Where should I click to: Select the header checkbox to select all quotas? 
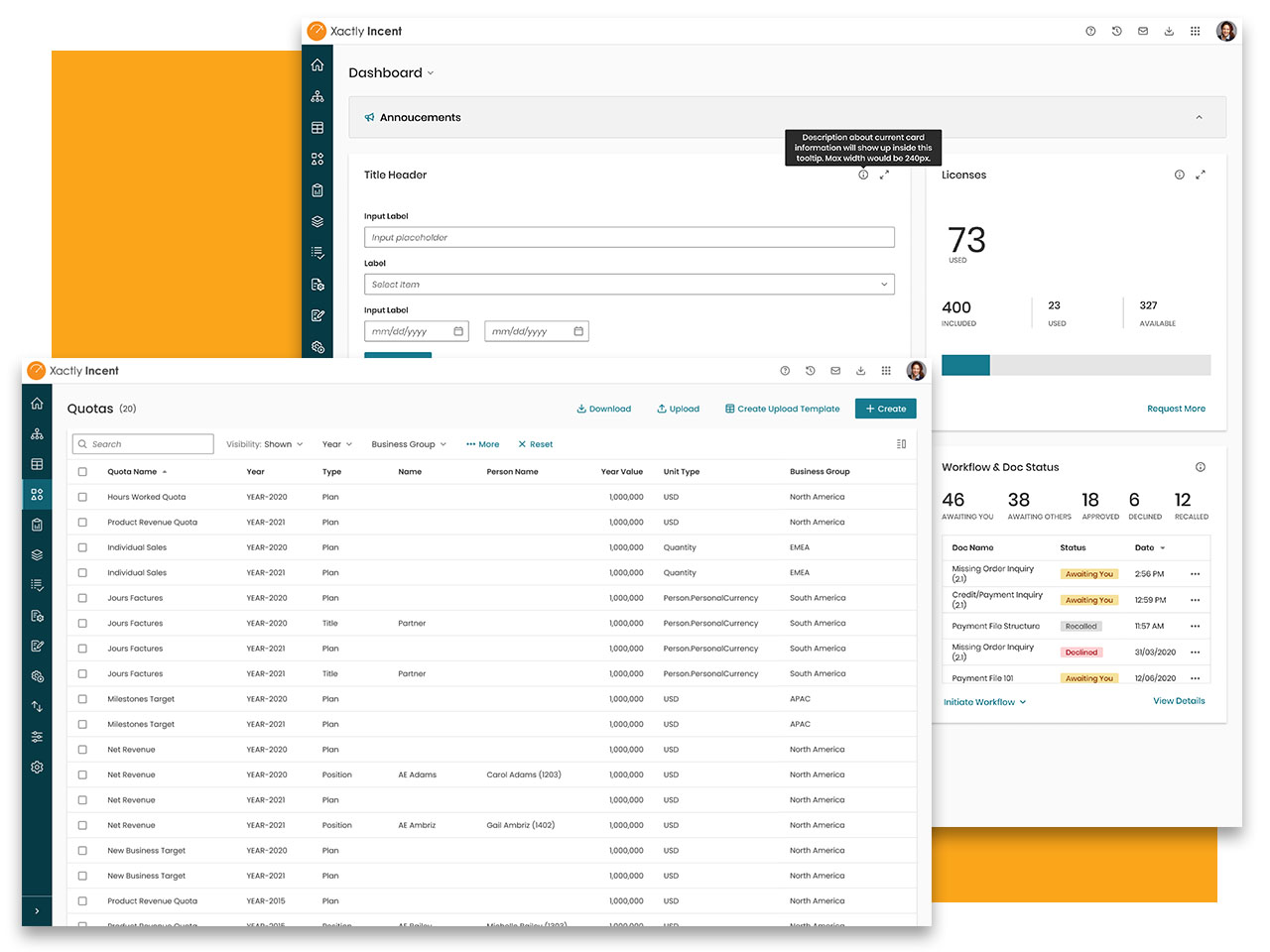(x=82, y=471)
